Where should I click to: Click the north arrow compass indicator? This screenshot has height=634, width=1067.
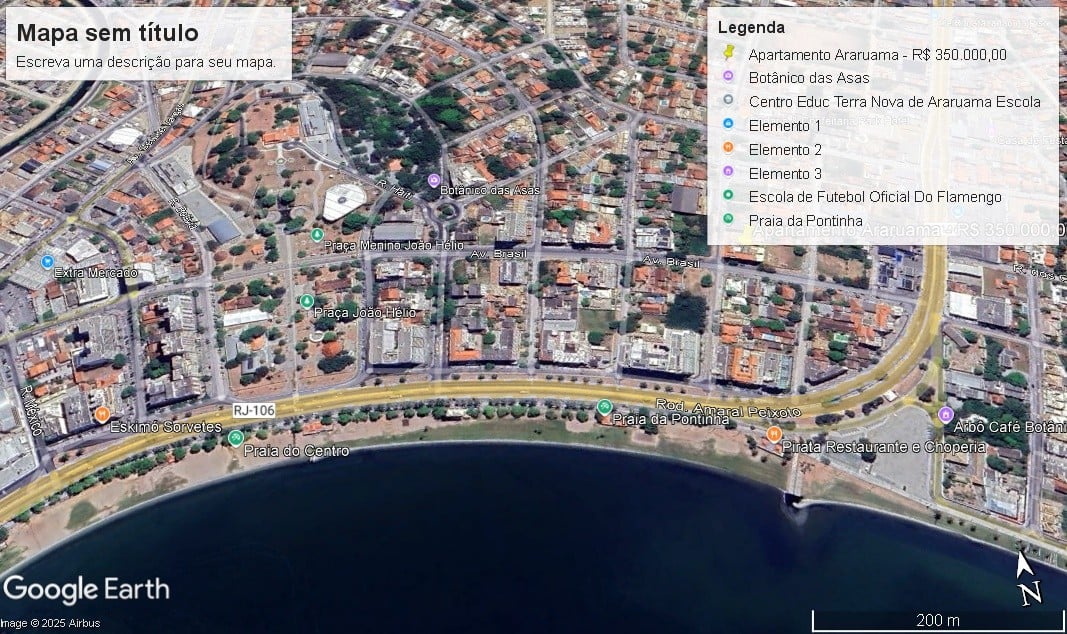point(1028,578)
